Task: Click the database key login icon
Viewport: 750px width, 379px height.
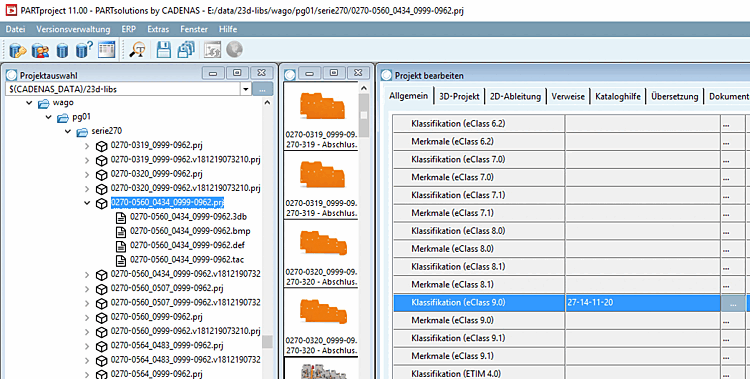Action: coord(18,50)
